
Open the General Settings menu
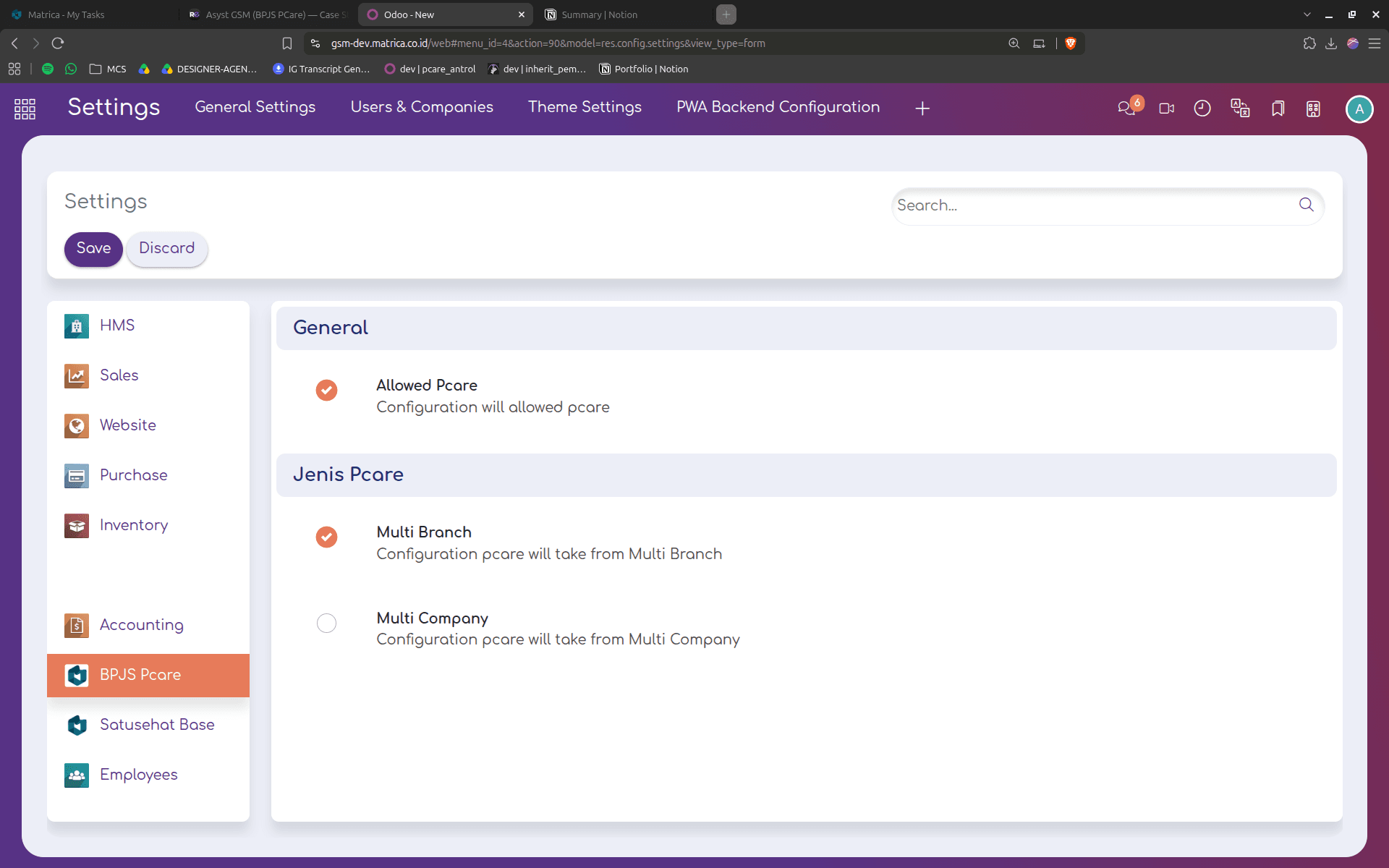pyautogui.click(x=255, y=107)
